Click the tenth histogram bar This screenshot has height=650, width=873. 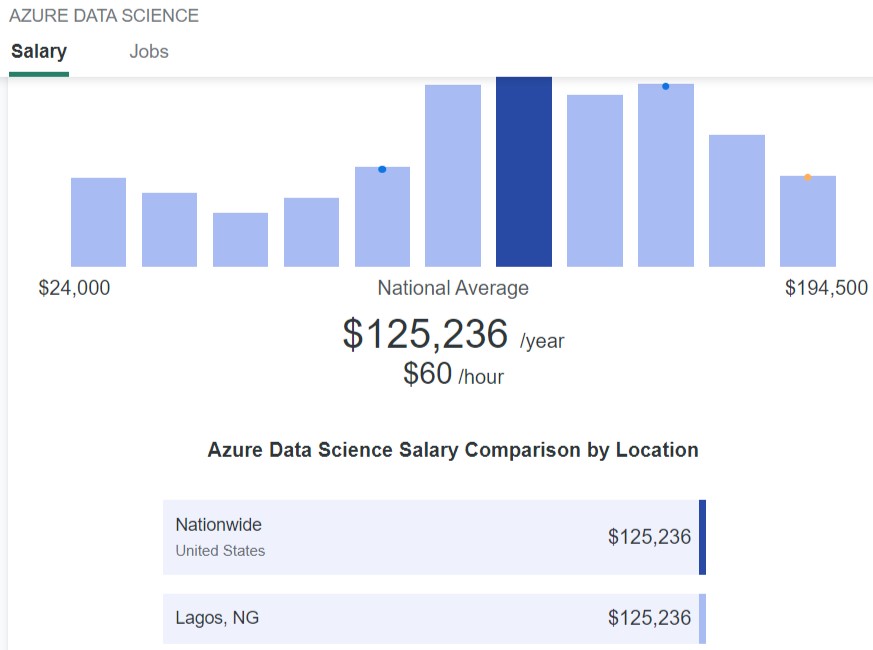tap(737, 201)
